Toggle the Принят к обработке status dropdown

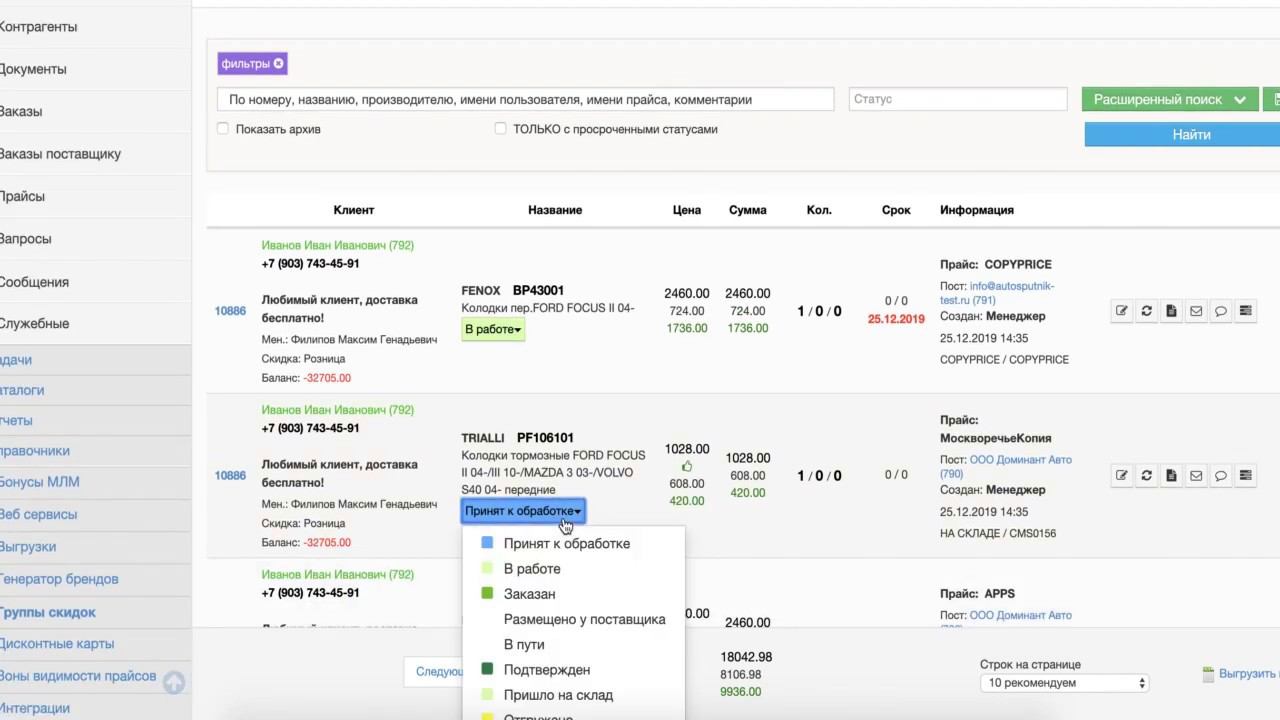click(x=523, y=511)
